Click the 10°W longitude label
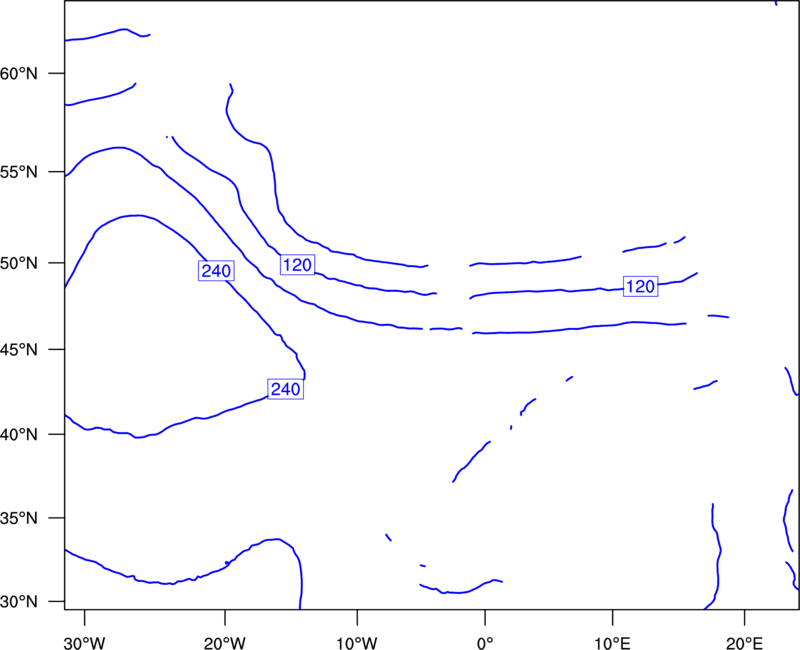The image size is (800, 650). click(357, 643)
